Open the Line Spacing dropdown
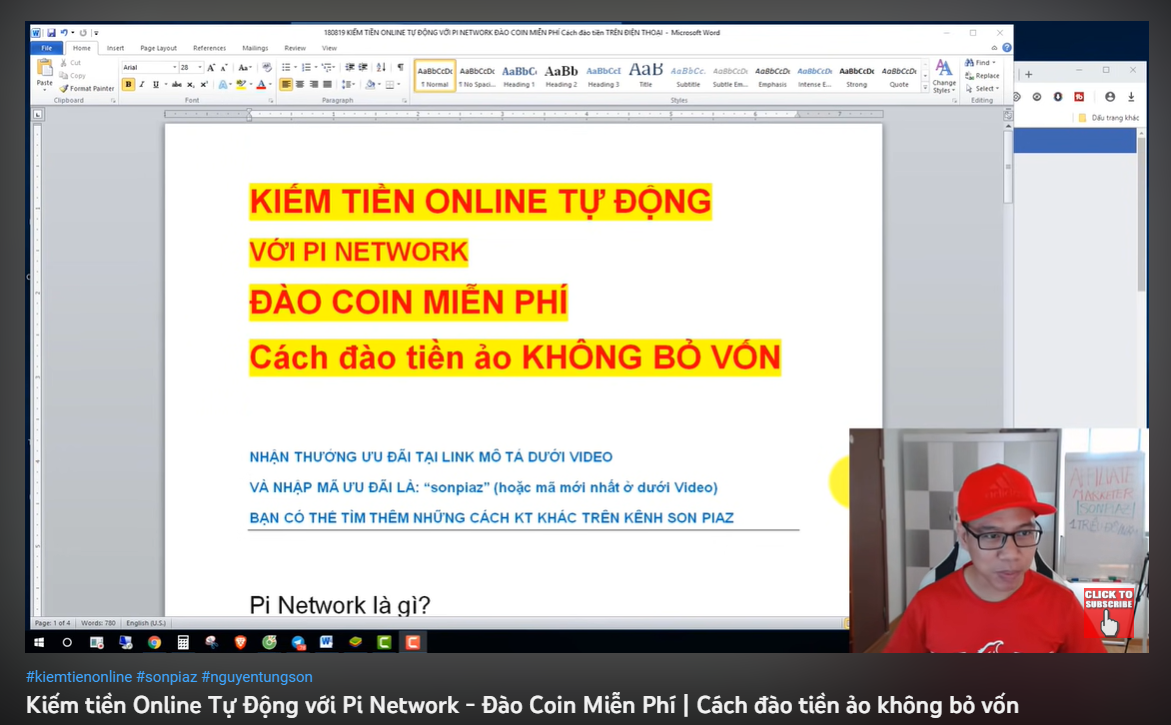Screen dimensions: 1171x725 348,84
